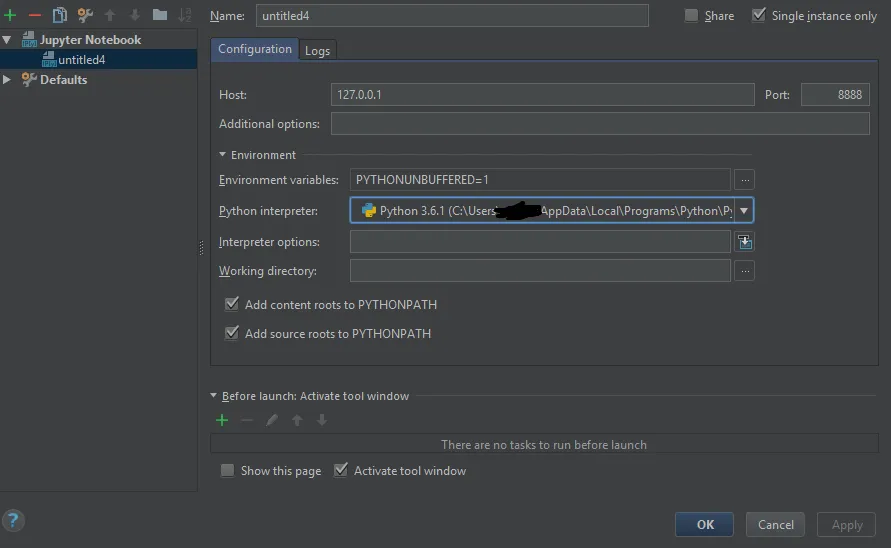The height and width of the screenshot is (548, 891).
Task: Move the before launch task down
Action: [x=322, y=420]
